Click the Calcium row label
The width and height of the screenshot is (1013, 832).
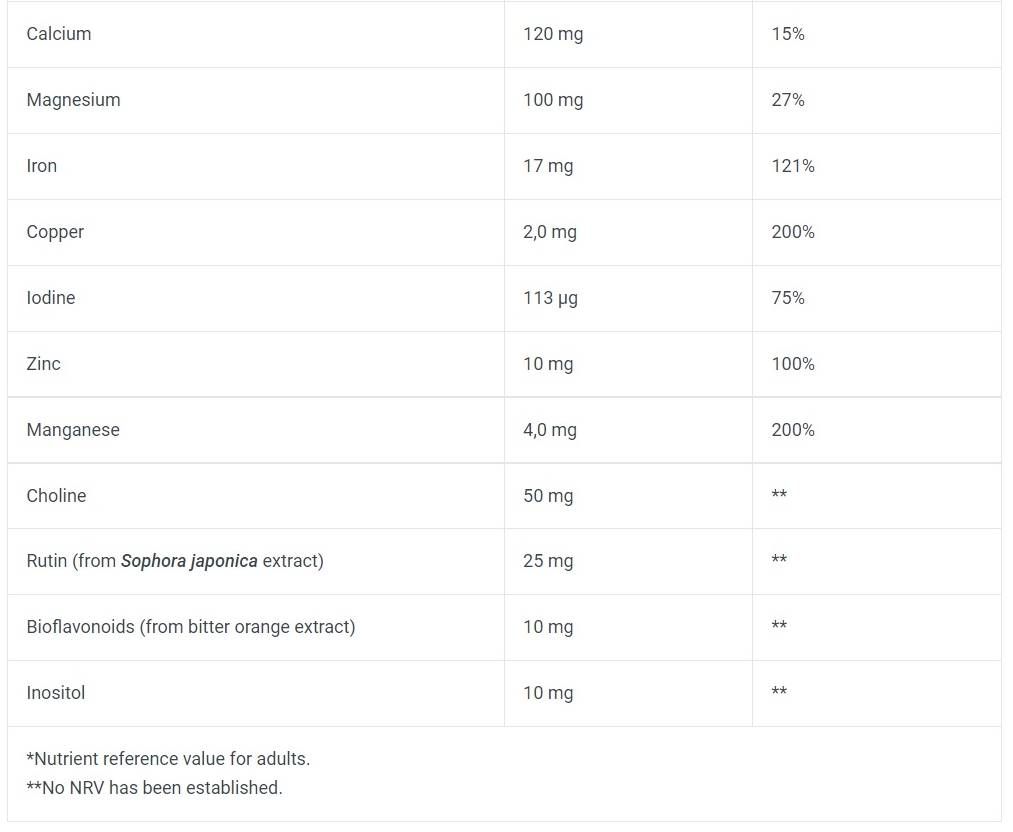click(x=59, y=34)
